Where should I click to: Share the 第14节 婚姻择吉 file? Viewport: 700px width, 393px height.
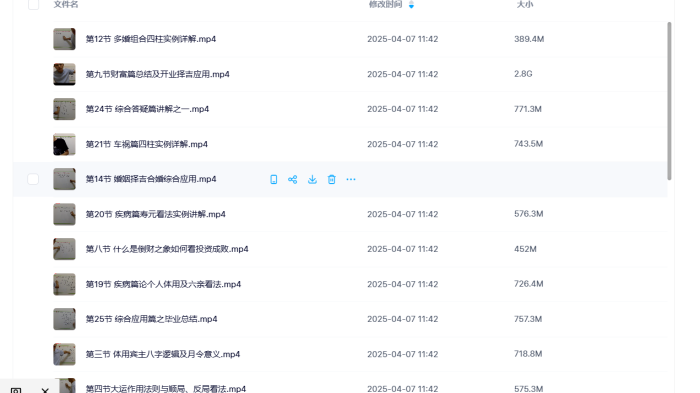[292, 179]
